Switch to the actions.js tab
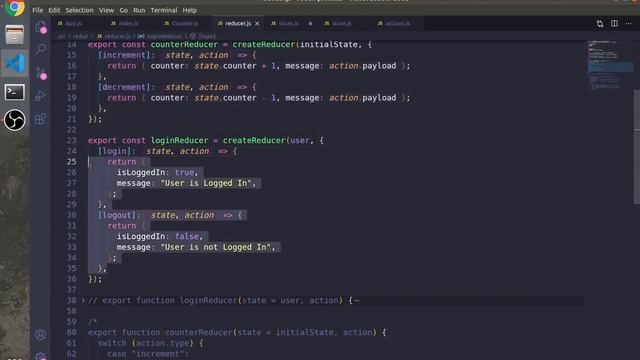640x360 pixels. pos(398,24)
